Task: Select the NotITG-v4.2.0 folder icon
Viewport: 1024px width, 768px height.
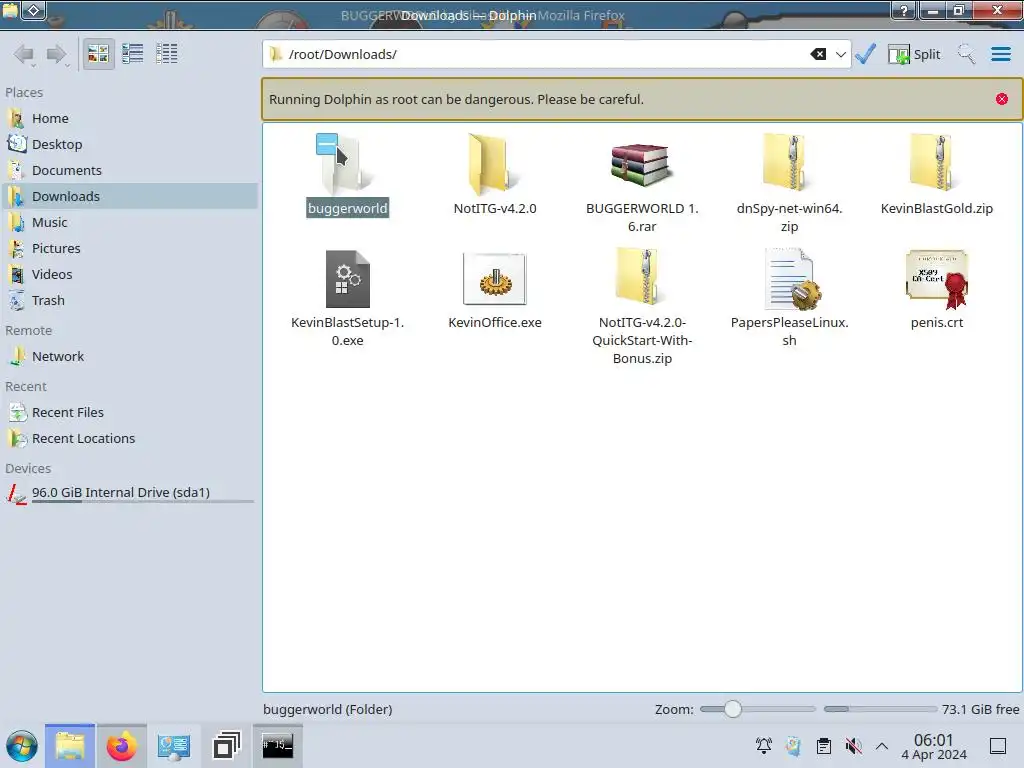Action: click(494, 164)
